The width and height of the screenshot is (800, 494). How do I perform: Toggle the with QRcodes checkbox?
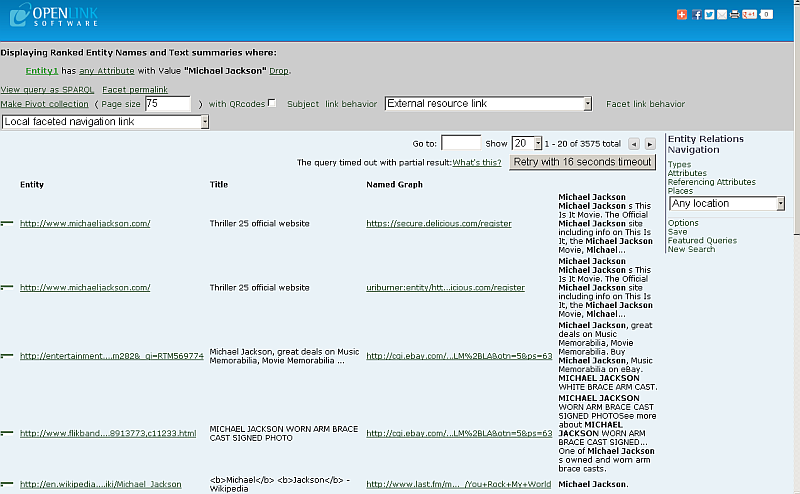point(272,103)
